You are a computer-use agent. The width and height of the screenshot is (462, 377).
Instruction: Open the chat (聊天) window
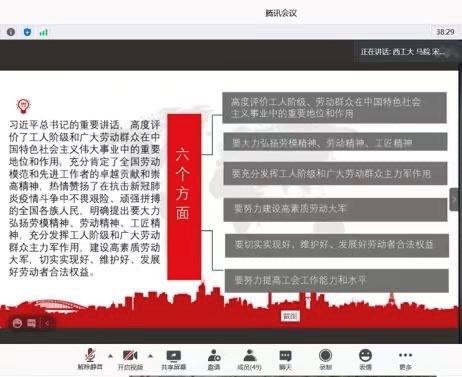click(285, 359)
